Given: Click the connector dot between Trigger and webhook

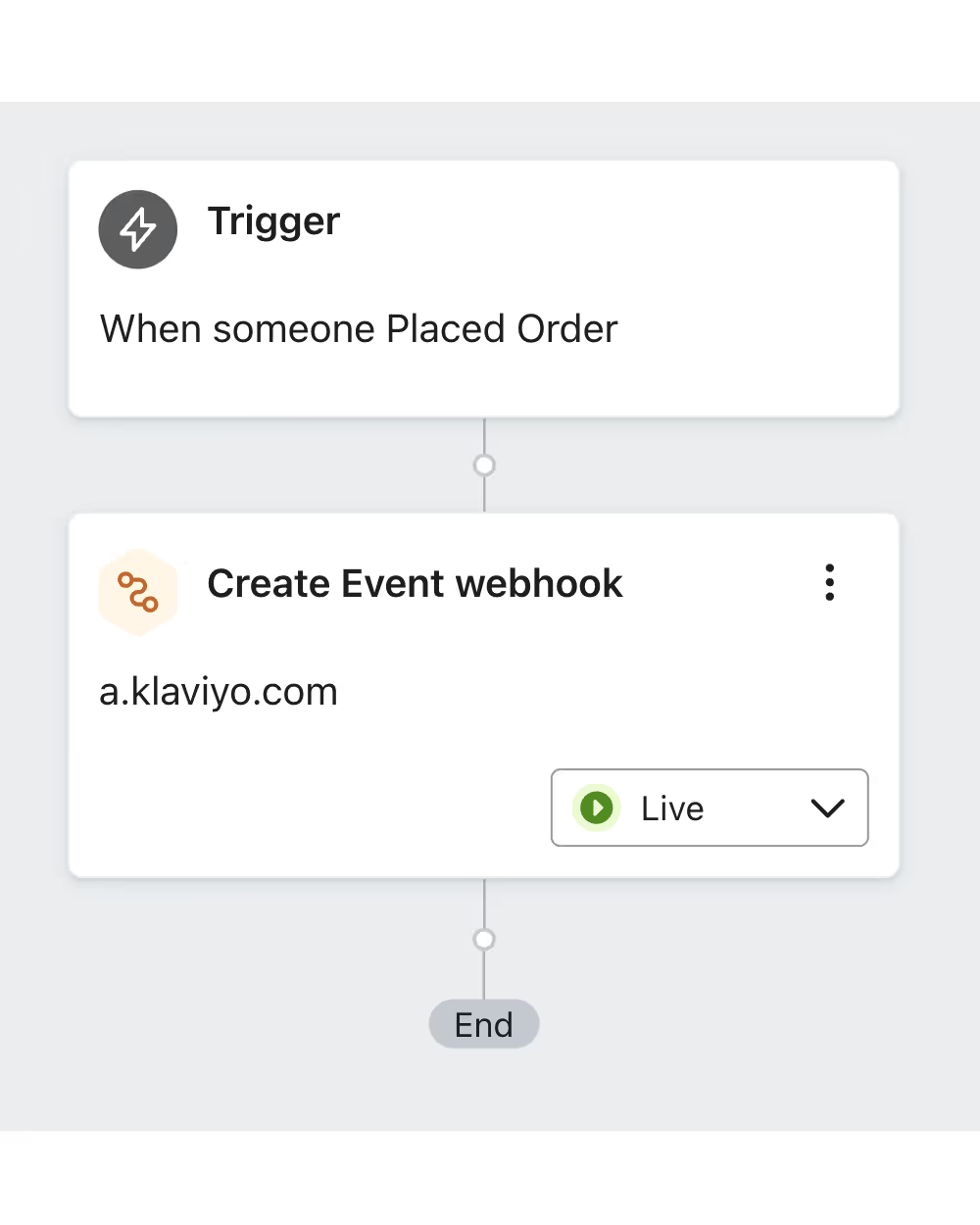Looking at the screenshot, I should [484, 464].
